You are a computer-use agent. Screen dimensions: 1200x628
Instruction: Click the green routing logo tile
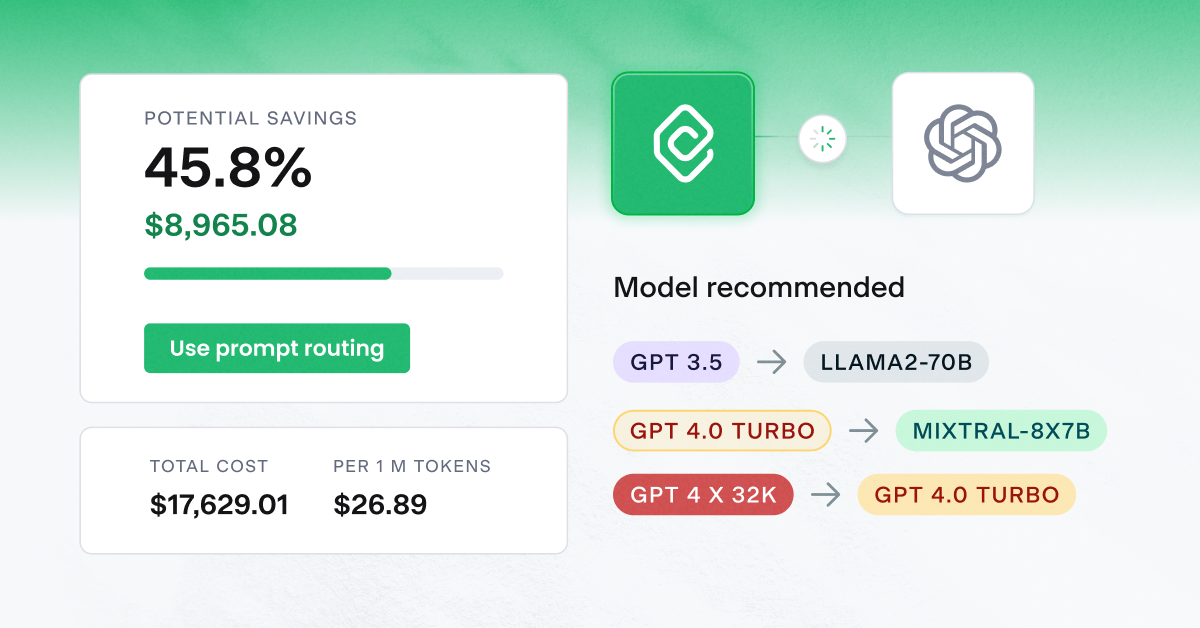point(683,143)
